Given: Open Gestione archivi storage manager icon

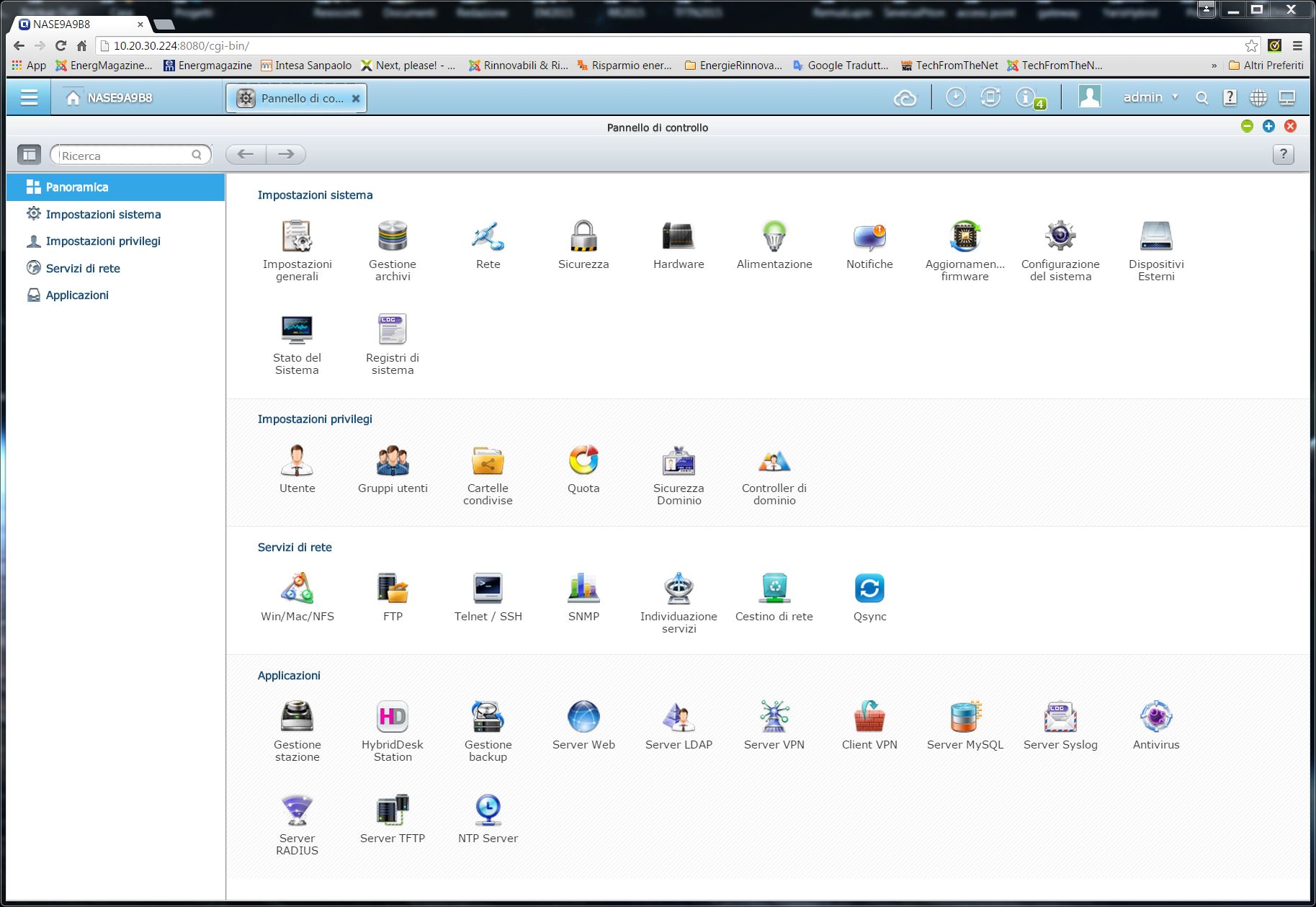Looking at the screenshot, I should pos(393,236).
